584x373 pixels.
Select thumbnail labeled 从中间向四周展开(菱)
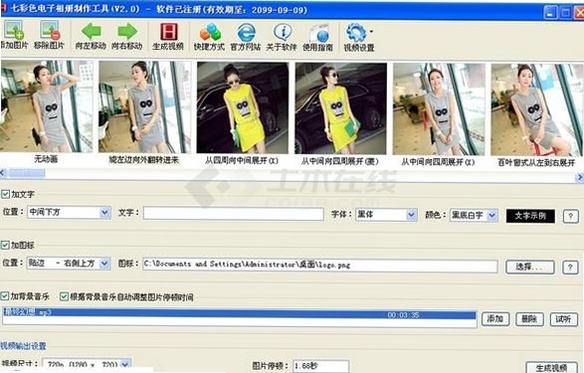pos(340,108)
